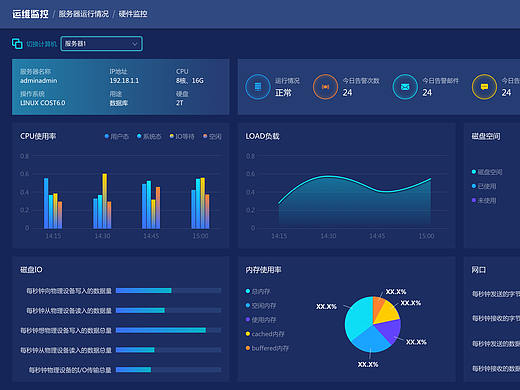Toggle the 空闲 legend in CPU chart
520x390 pixels.
click(212, 136)
